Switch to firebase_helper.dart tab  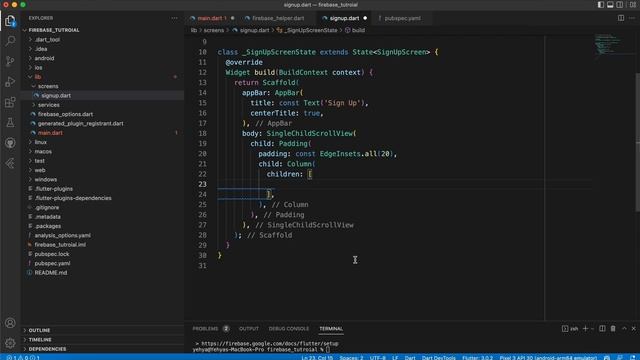(x=278, y=18)
